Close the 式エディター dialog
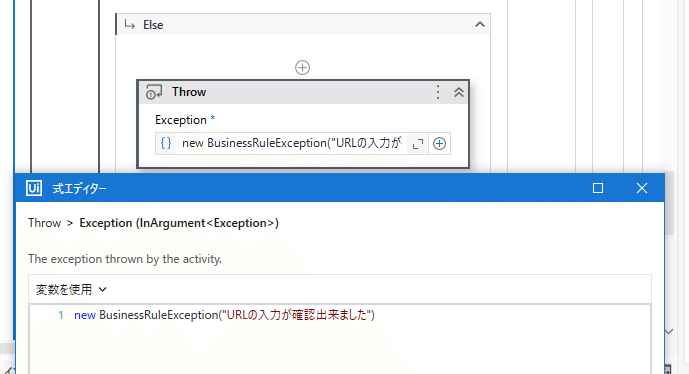The image size is (689, 374). 642,188
